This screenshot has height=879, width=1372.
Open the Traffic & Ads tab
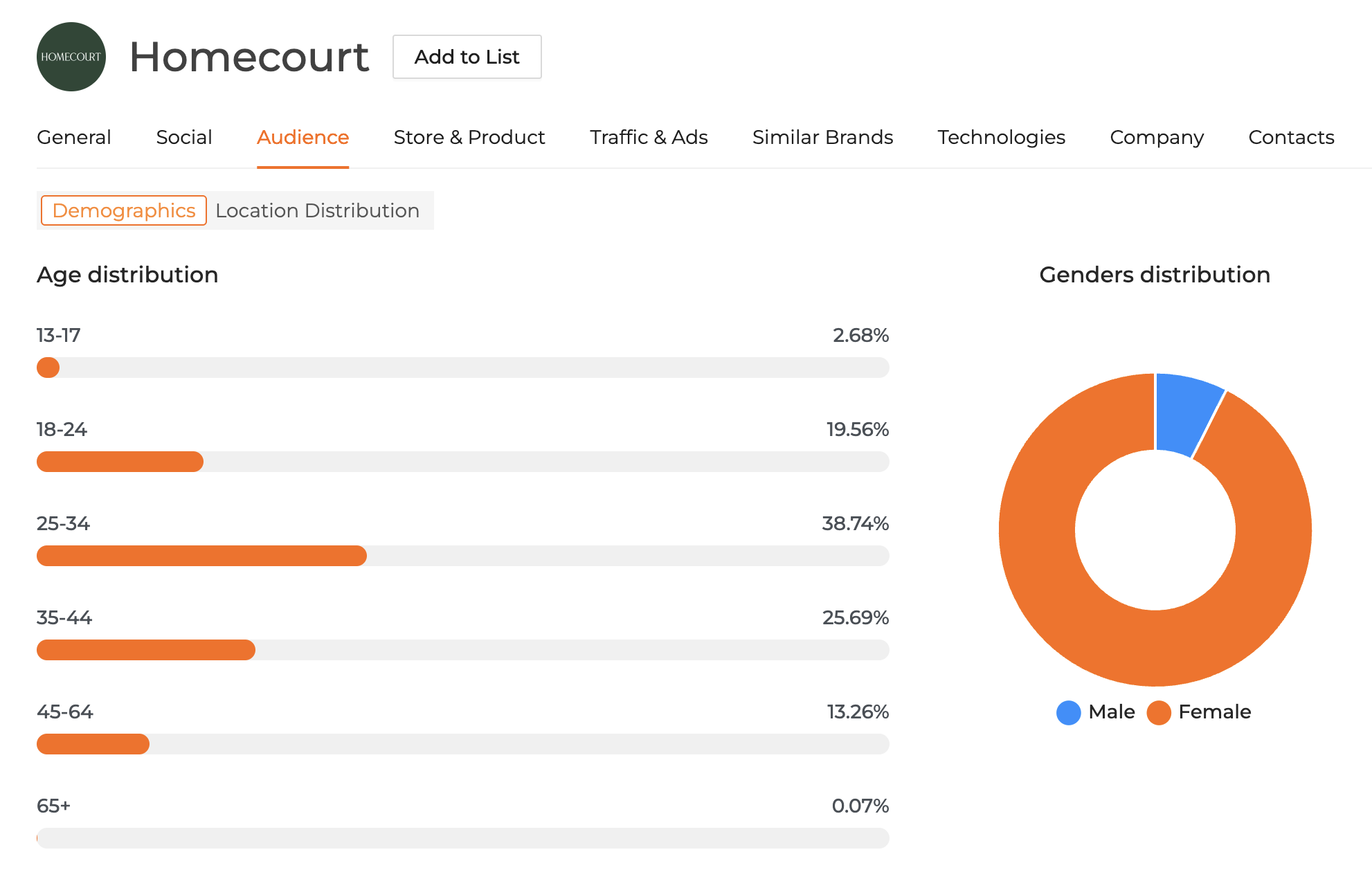click(648, 137)
